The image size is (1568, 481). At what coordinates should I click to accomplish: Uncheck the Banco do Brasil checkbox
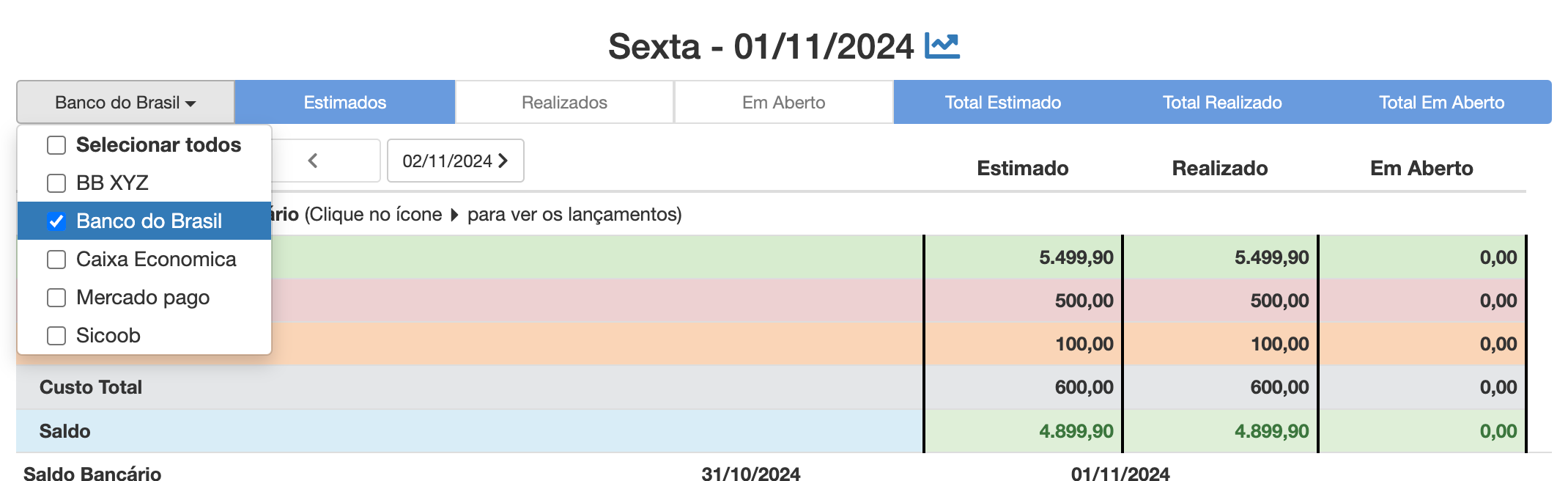tap(56, 221)
